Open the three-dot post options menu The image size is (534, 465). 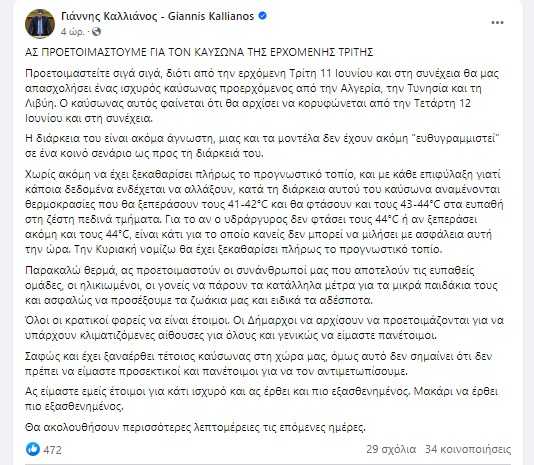click(x=497, y=23)
